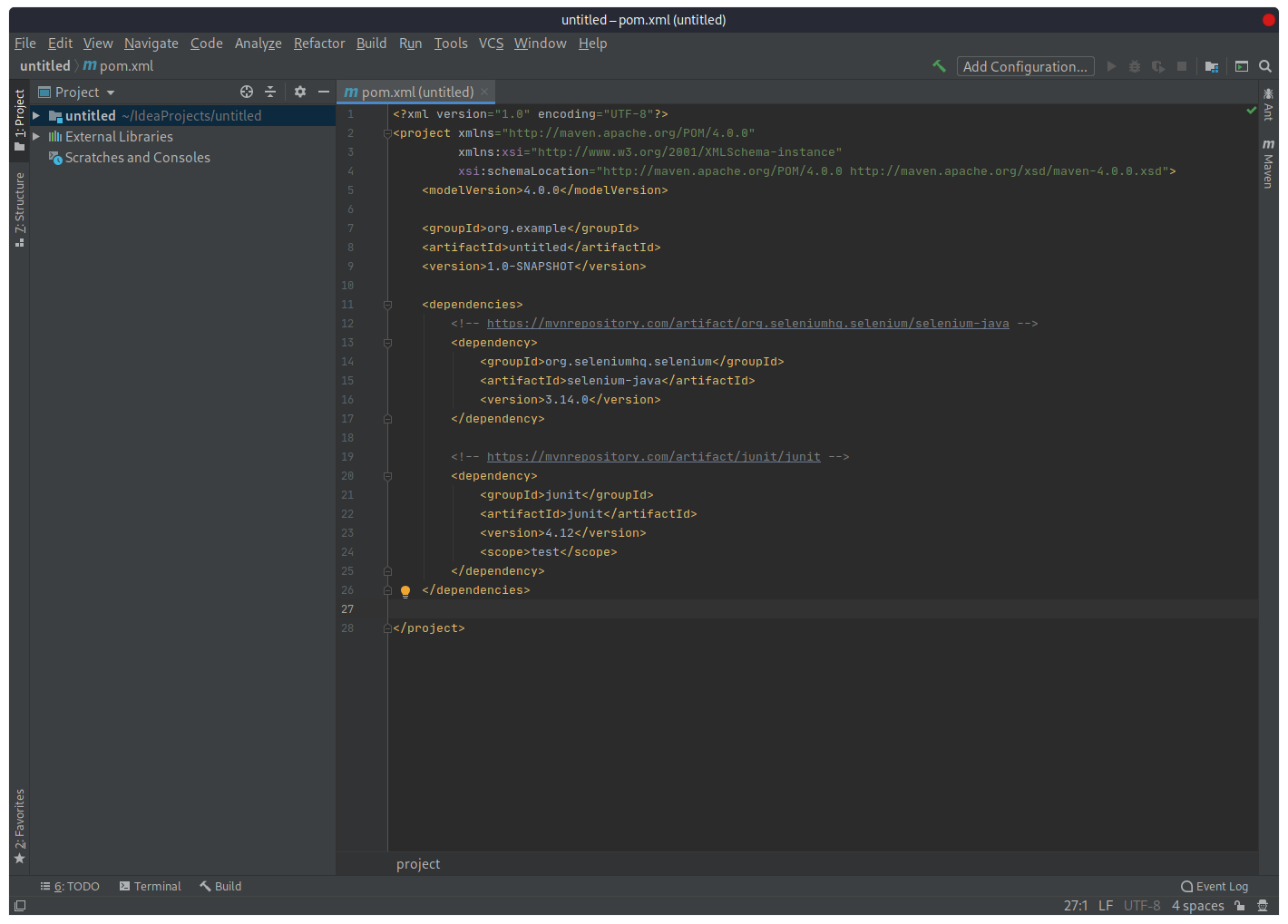Open Project panel settings gear

click(x=300, y=92)
